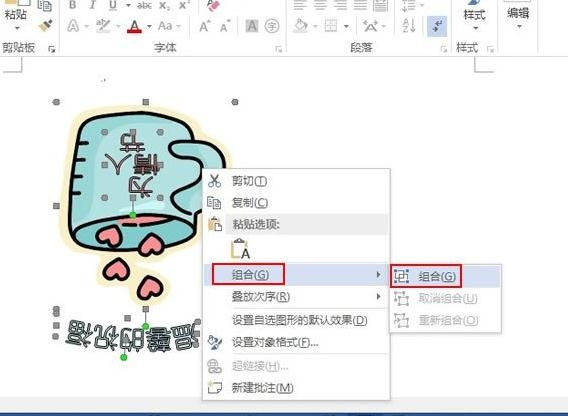This screenshot has height=416, width=568.
Task: Open the text effects dropdown arrow
Action: click(86, 26)
